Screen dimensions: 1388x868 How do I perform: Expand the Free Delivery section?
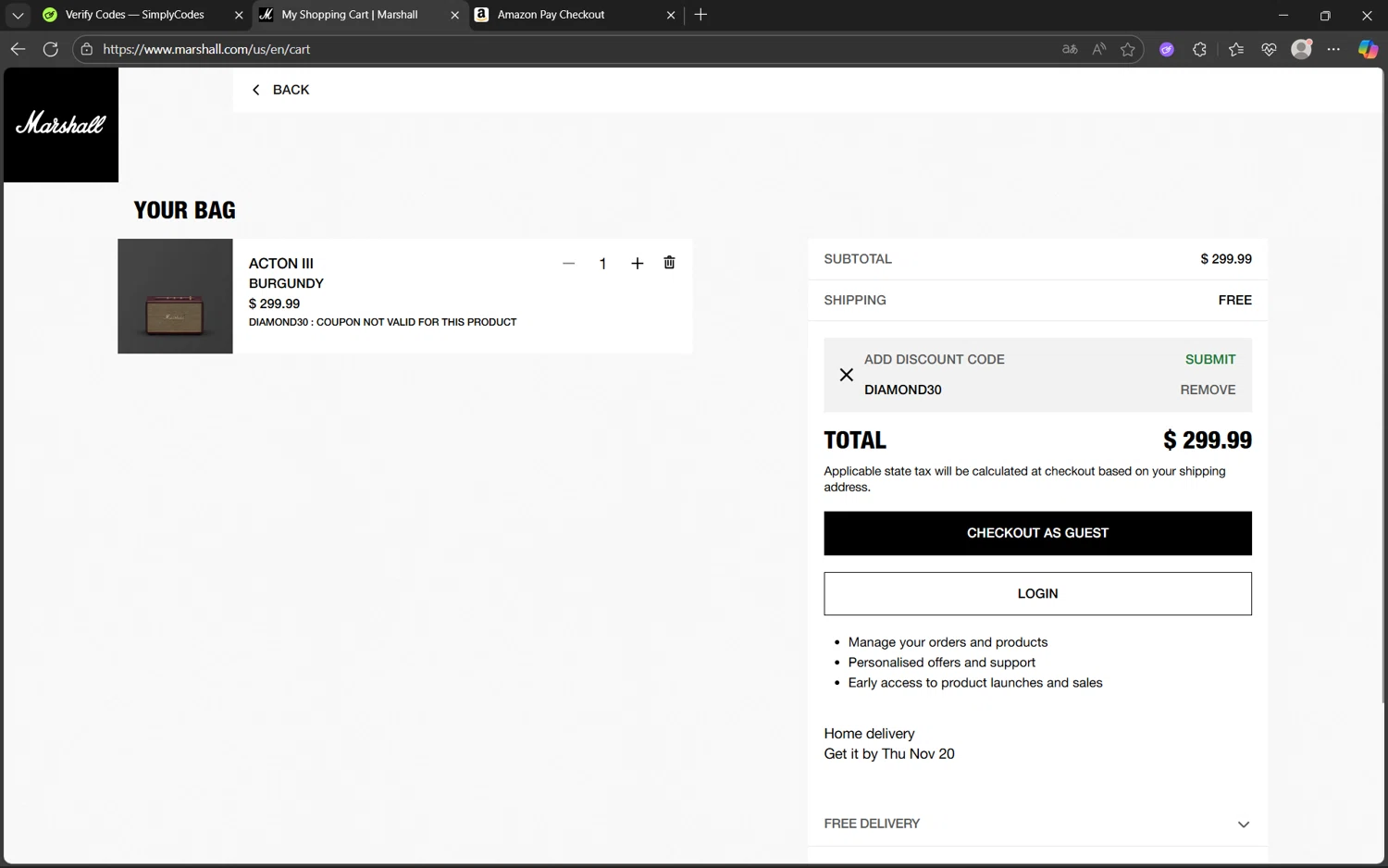(1037, 824)
